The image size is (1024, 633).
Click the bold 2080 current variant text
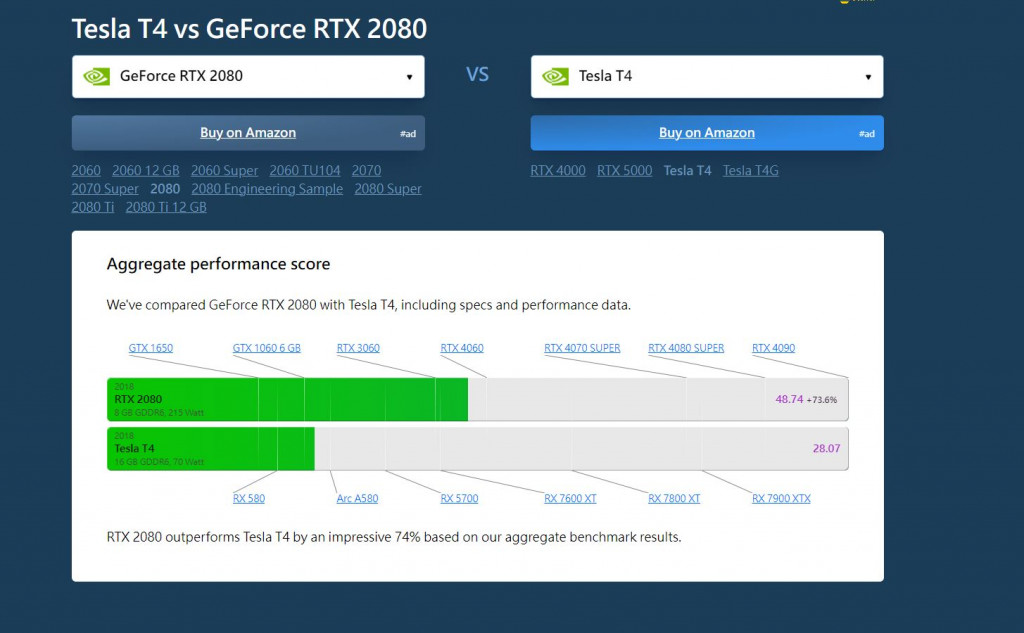pos(165,189)
